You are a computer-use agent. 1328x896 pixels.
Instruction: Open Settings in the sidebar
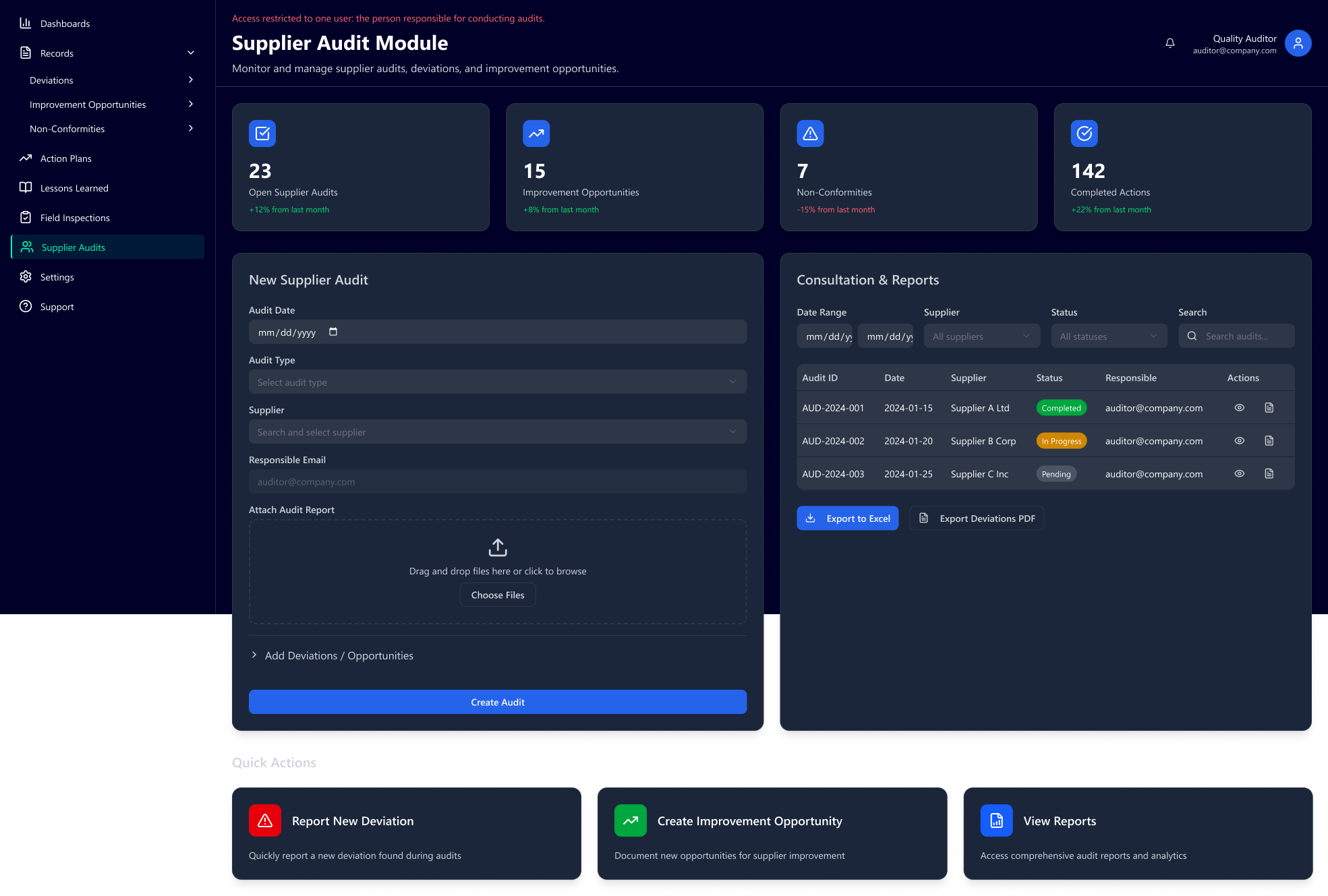point(108,276)
